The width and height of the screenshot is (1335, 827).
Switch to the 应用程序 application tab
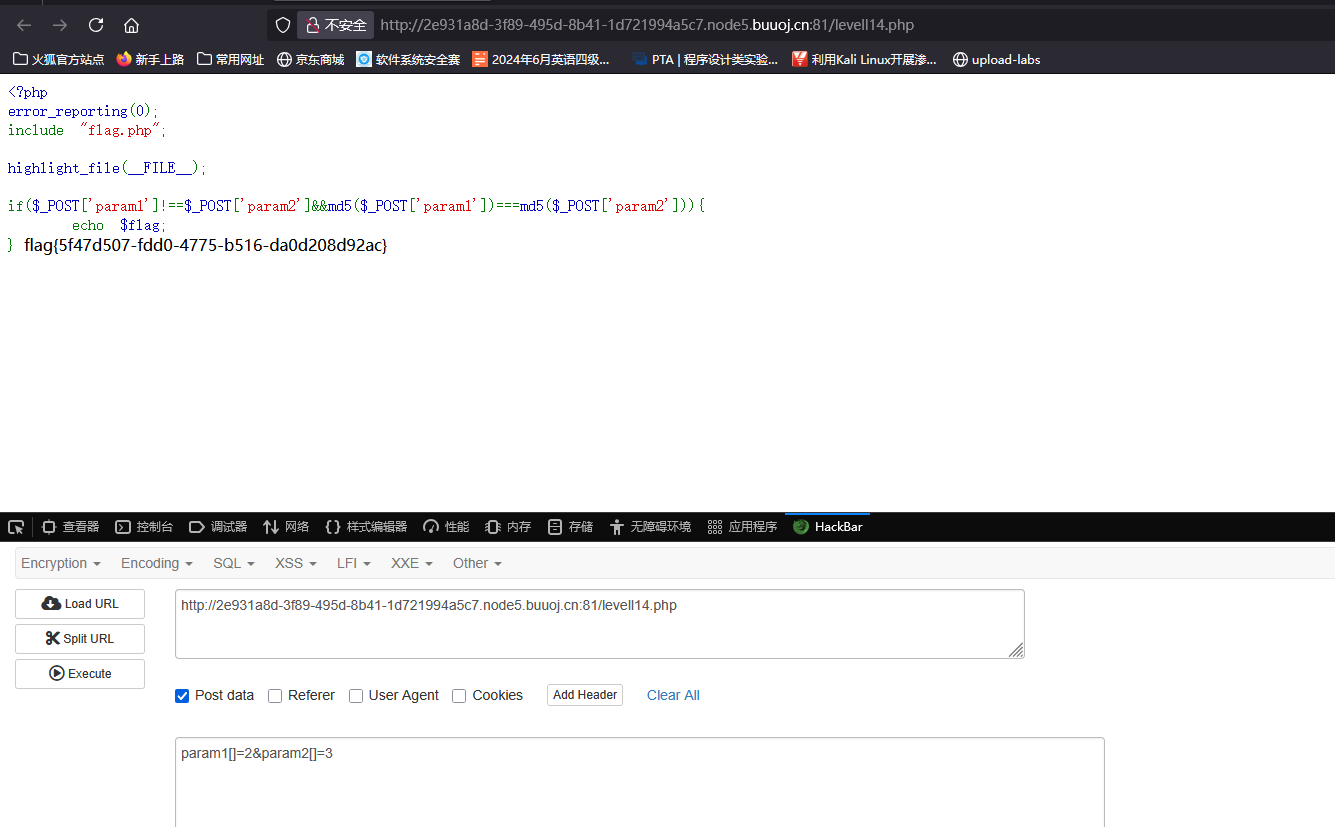point(742,527)
